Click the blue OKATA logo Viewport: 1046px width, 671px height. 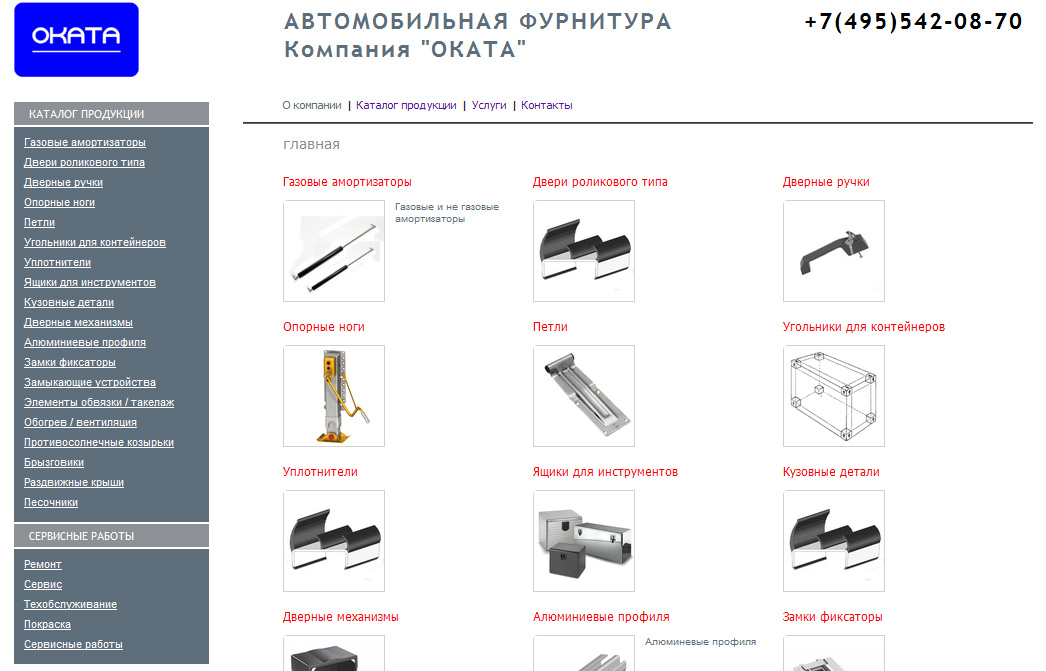(x=76, y=40)
